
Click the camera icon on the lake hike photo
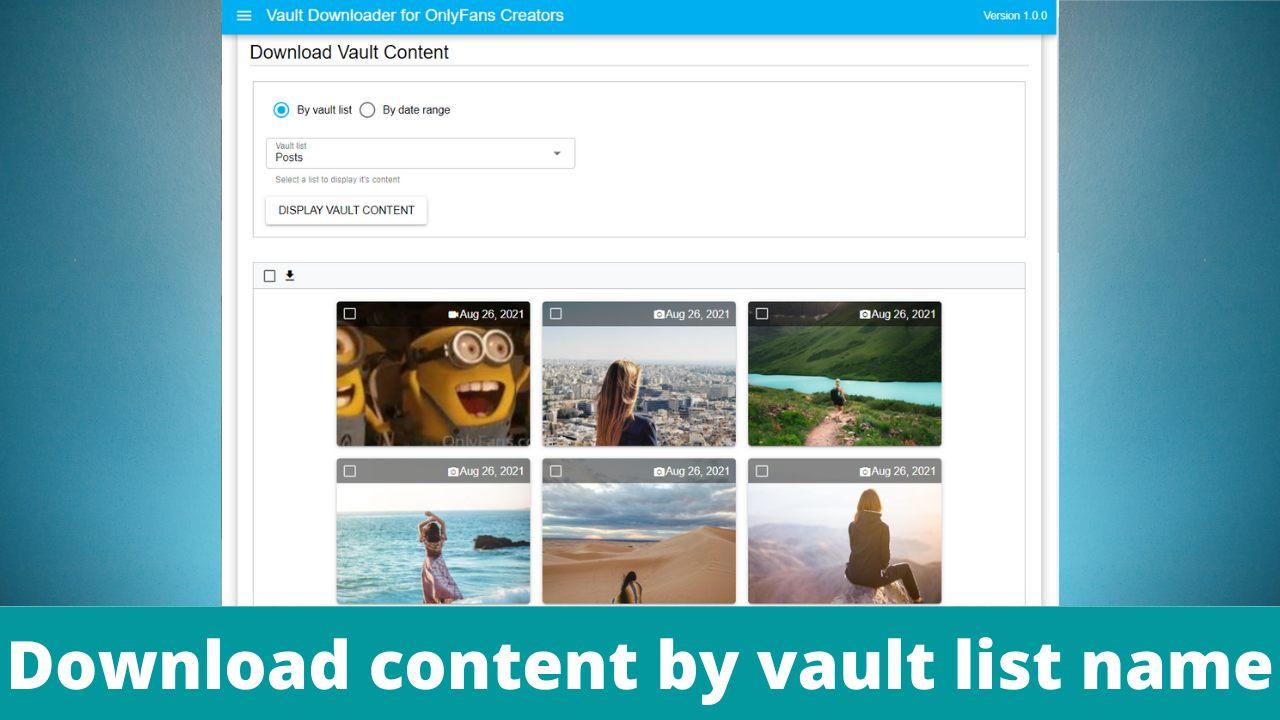pyautogui.click(x=864, y=313)
